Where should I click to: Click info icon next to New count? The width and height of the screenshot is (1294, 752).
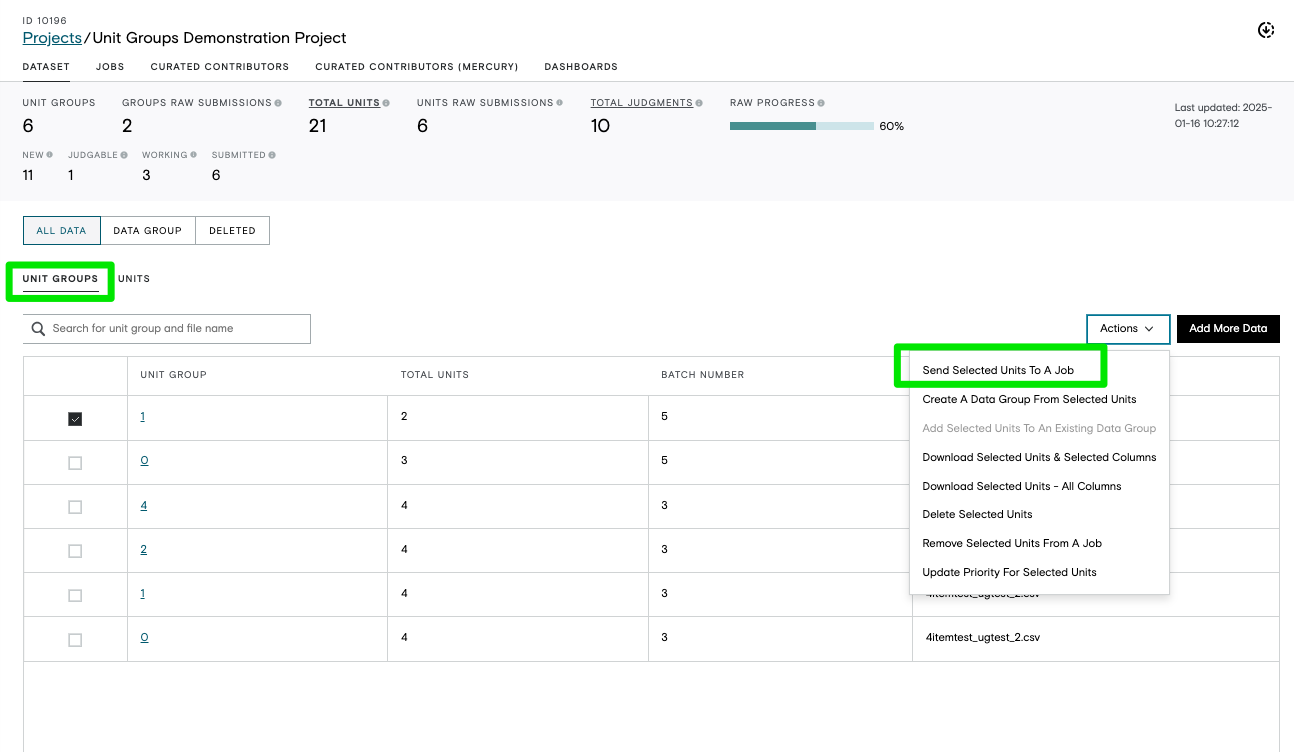coord(50,155)
